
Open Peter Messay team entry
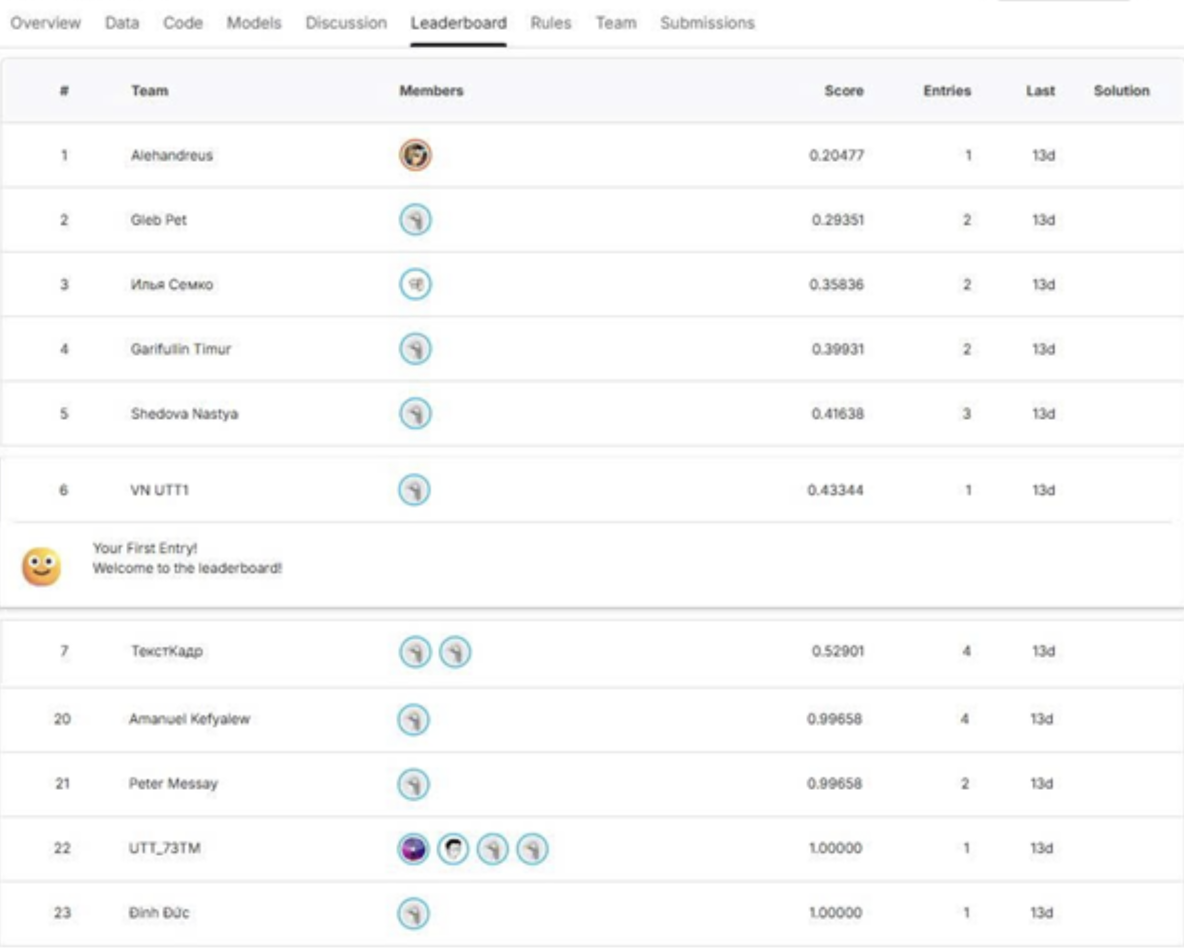pos(174,784)
